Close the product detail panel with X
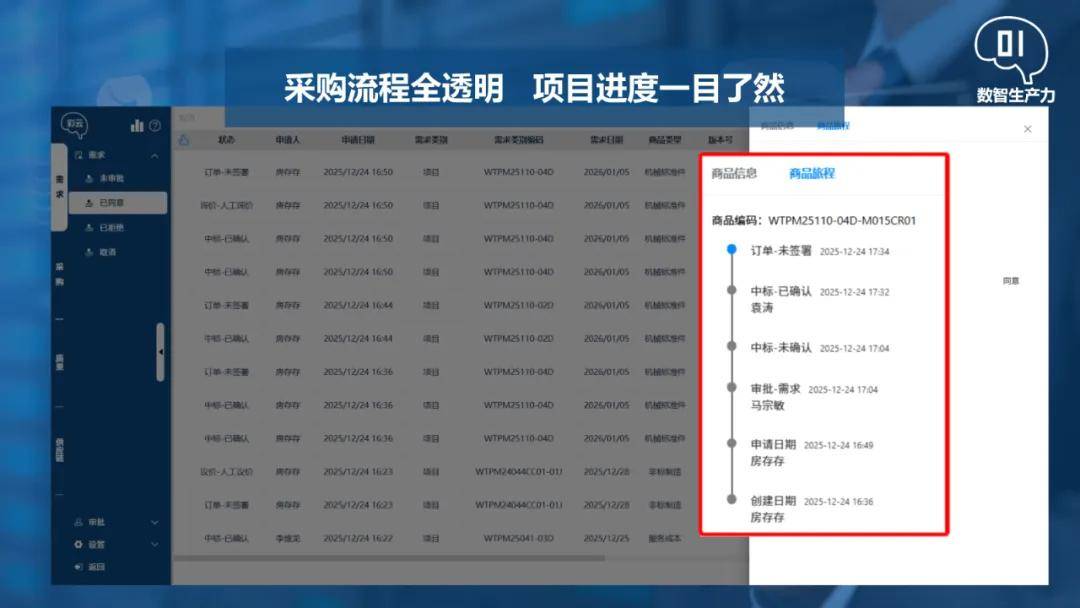Screen dimensions: 1080x608 [1027, 129]
